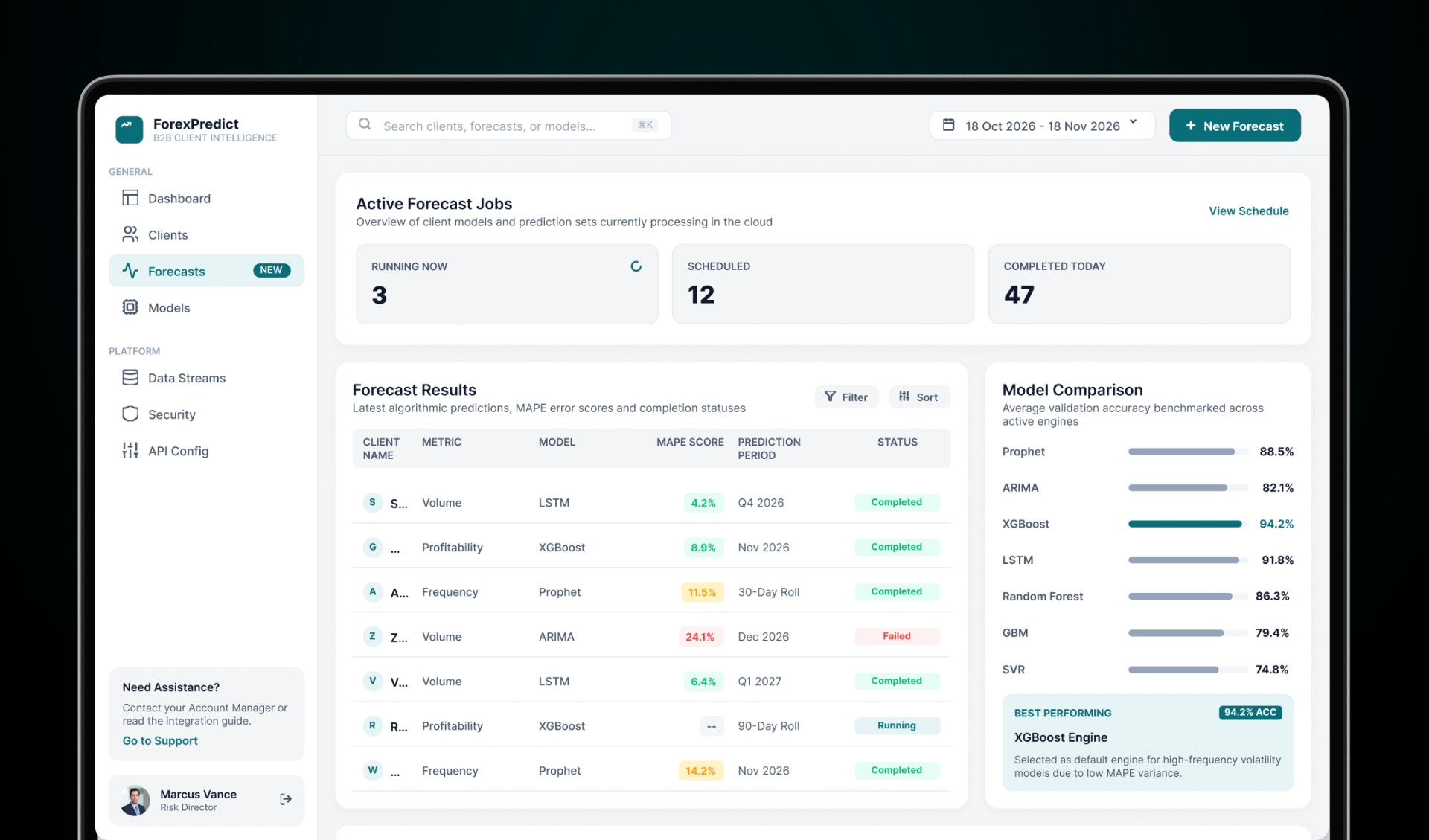This screenshot has height=840, width=1429.
Task: Open the Models sidebar item
Action: click(x=206, y=308)
